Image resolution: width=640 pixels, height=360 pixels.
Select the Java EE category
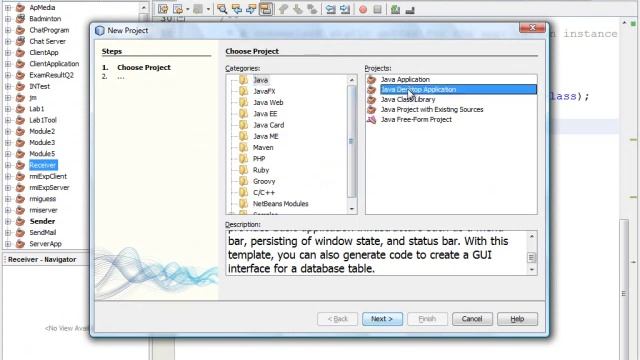coord(265,114)
